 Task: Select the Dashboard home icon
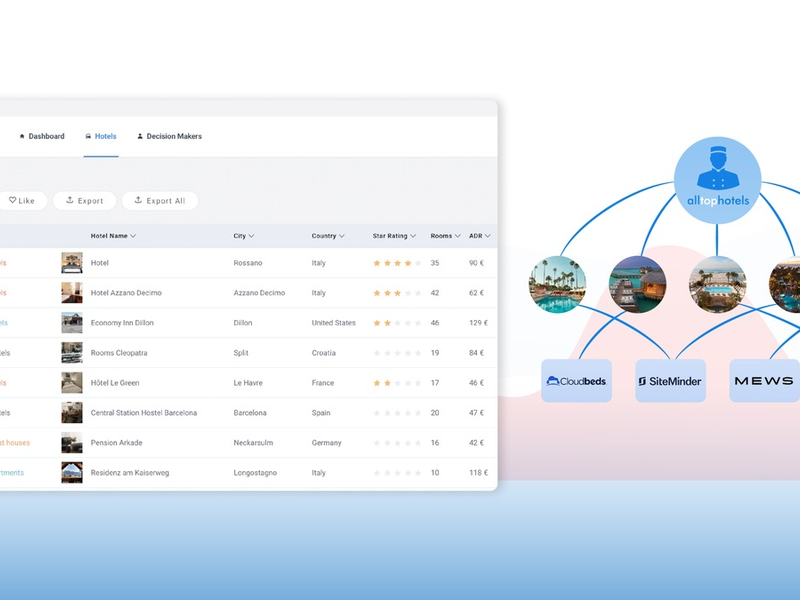pyautogui.click(x=21, y=136)
